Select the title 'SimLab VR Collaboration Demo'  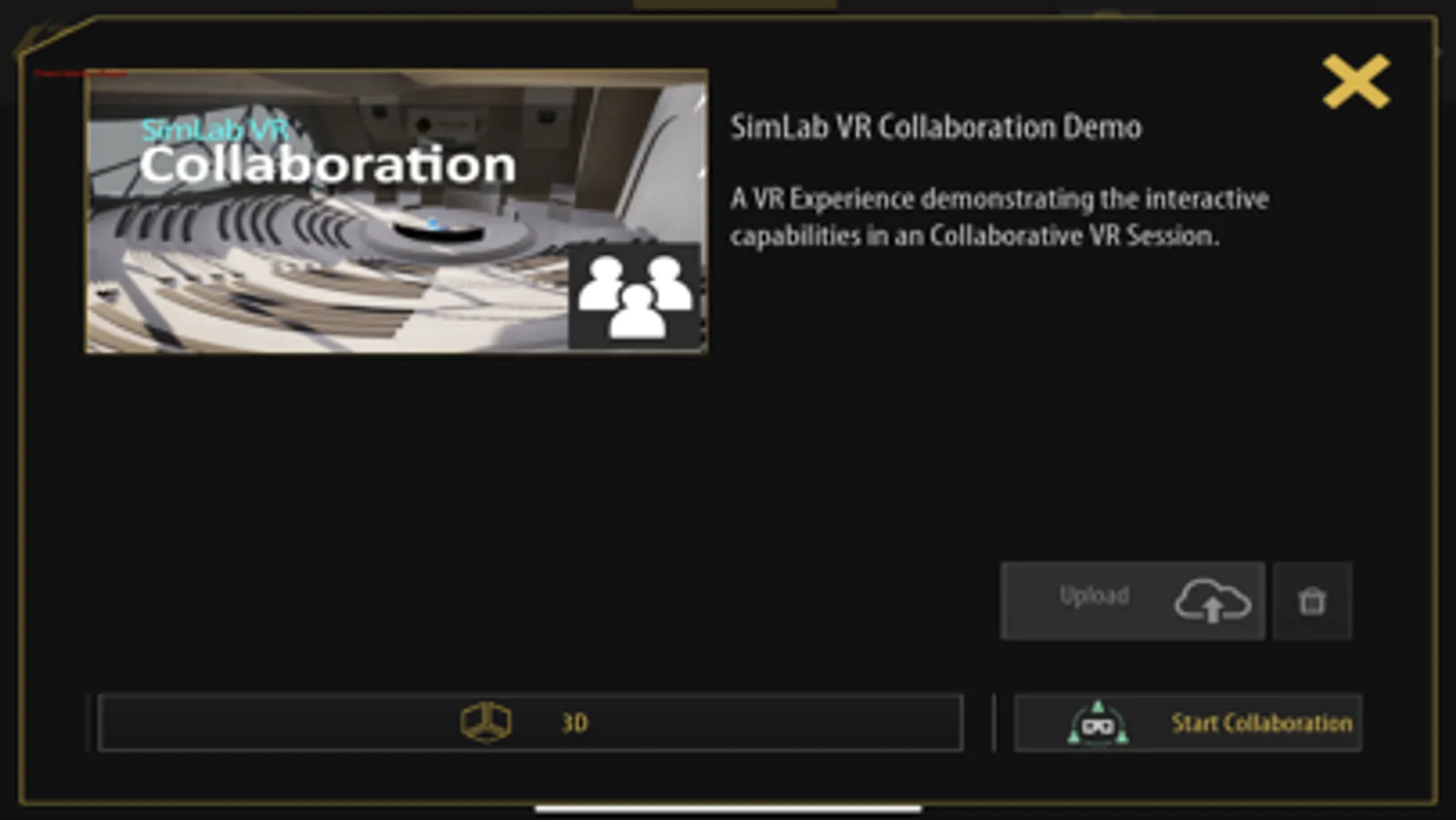coord(935,127)
